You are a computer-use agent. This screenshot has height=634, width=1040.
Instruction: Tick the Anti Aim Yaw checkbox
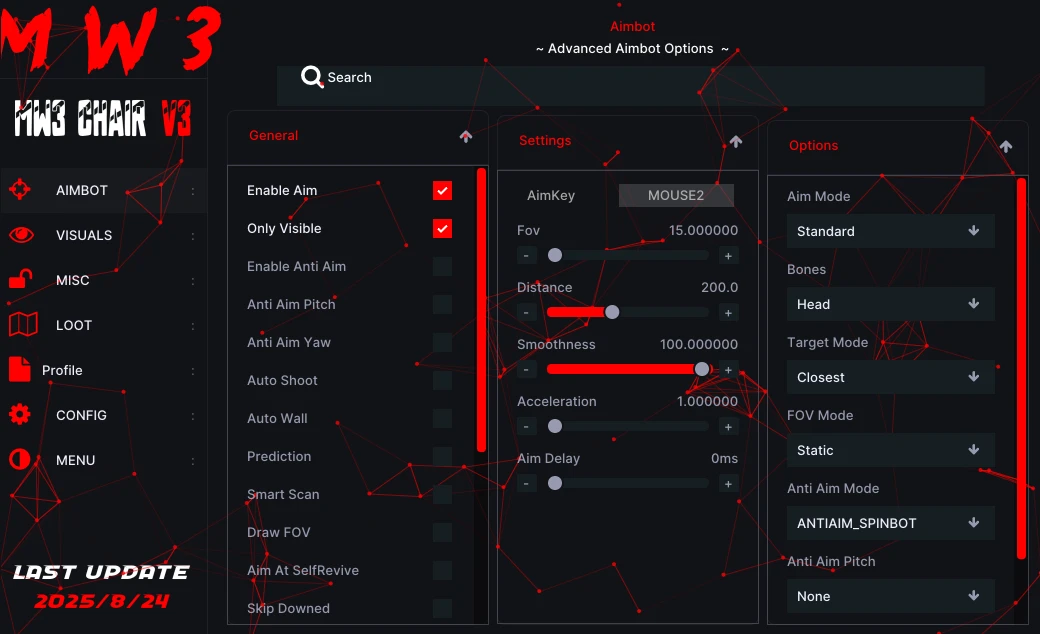click(x=442, y=343)
